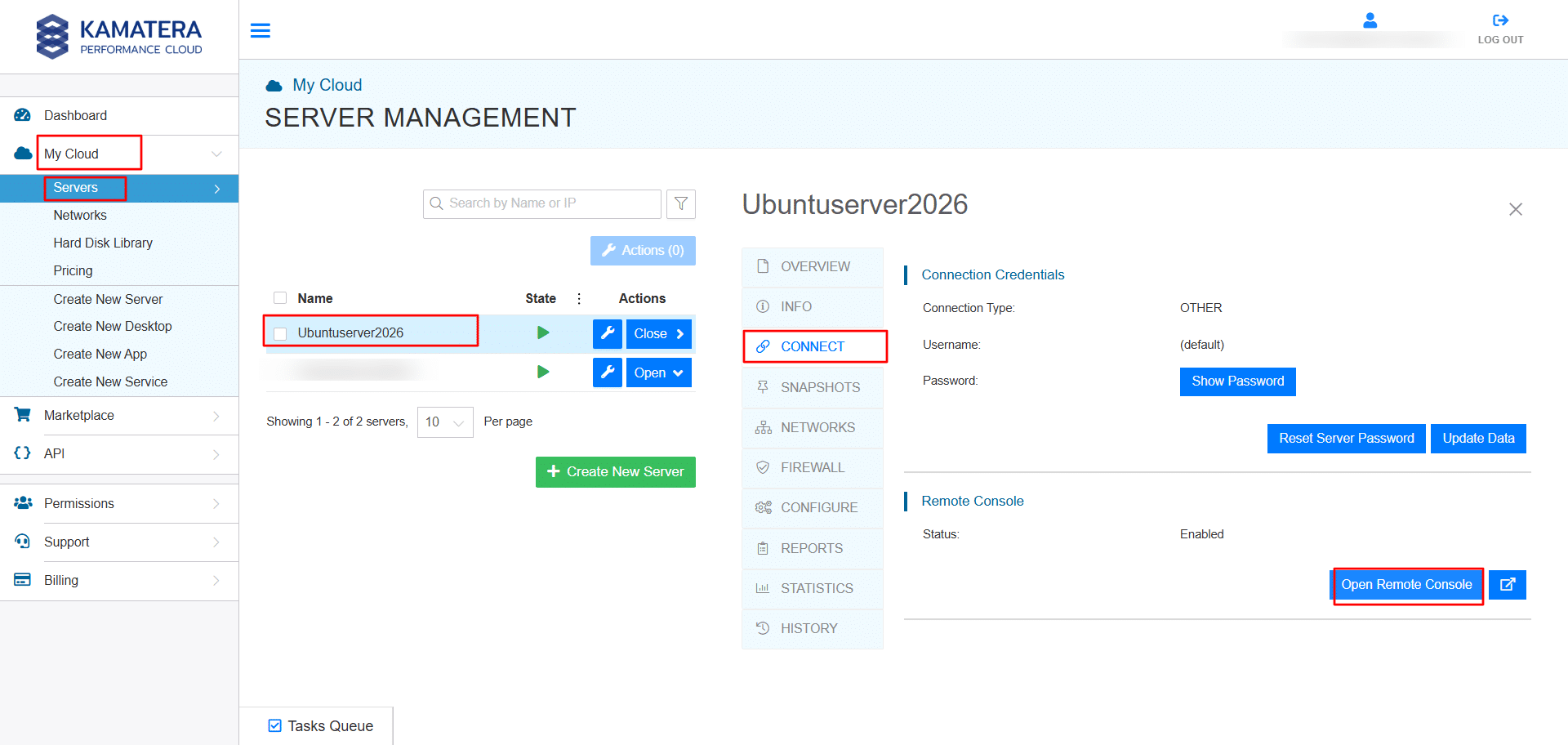Image resolution: width=1568 pixels, height=745 pixels.
Task: Click the Actions (0) button
Action: click(643, 251)
